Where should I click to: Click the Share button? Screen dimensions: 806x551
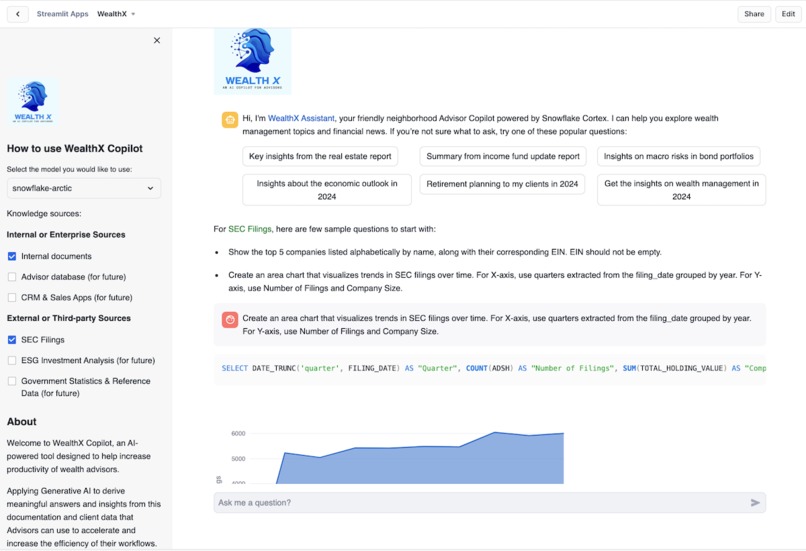pos(754,14)
